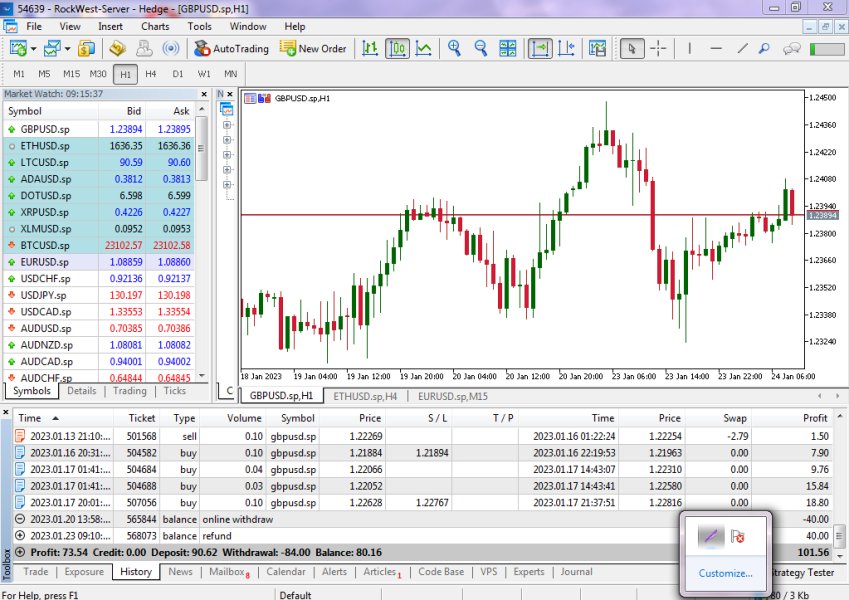849x600 pixels.
Task: Zoom out on the chart
Action: pyautogui.click(x=481, y=49)
